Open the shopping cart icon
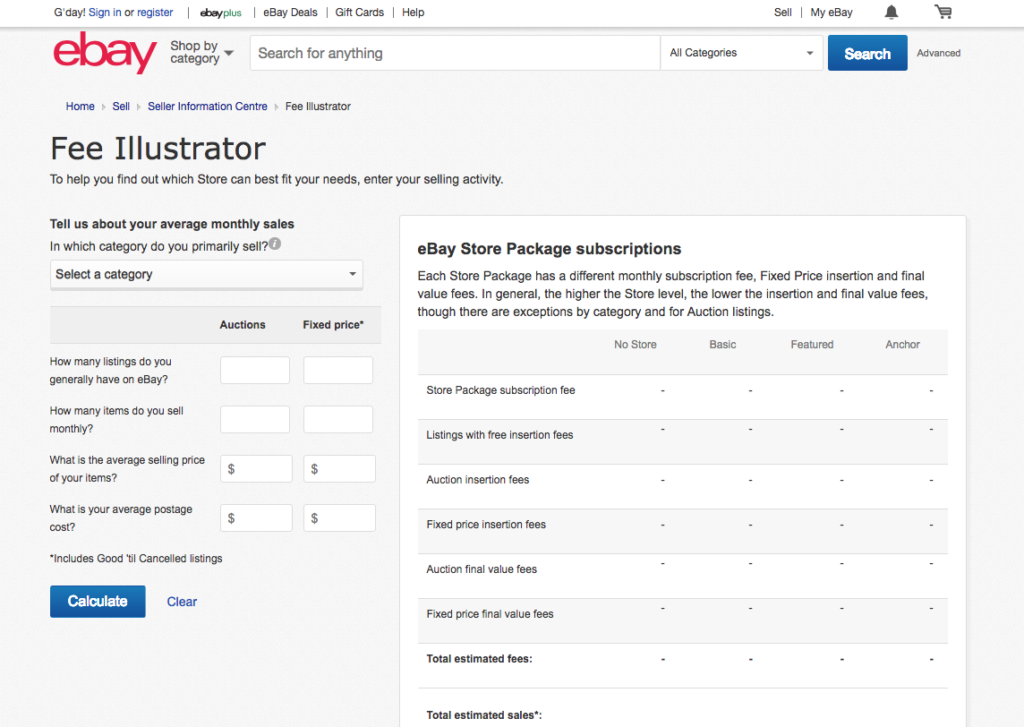 943,12
